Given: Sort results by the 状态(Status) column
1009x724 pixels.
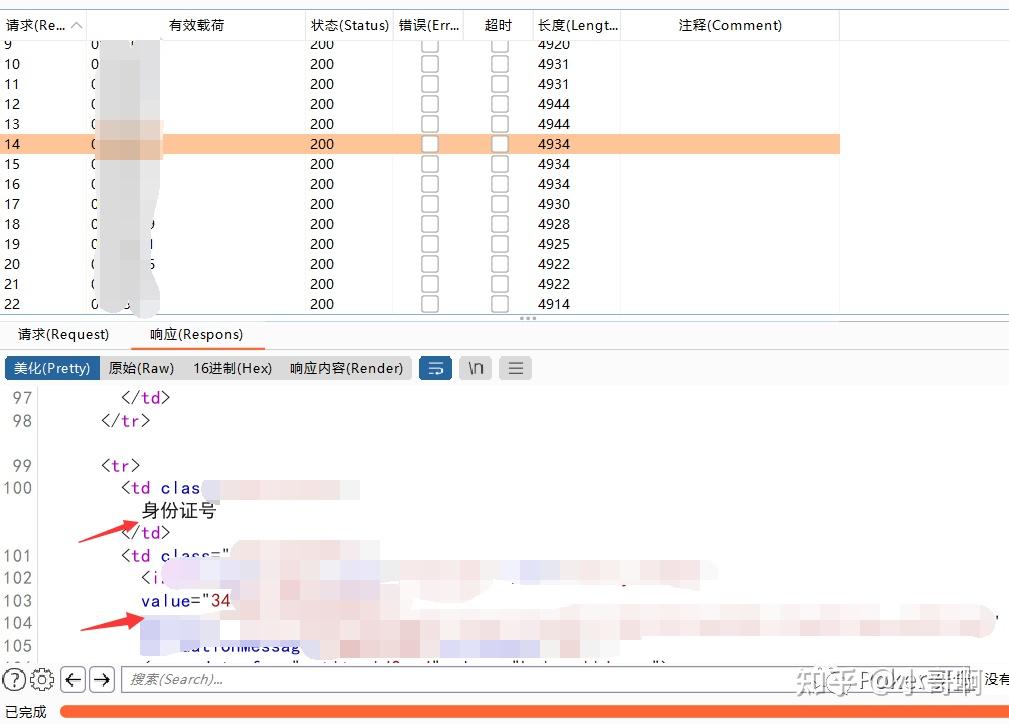Looking at the screenshot, I should (x=349, y=25).
